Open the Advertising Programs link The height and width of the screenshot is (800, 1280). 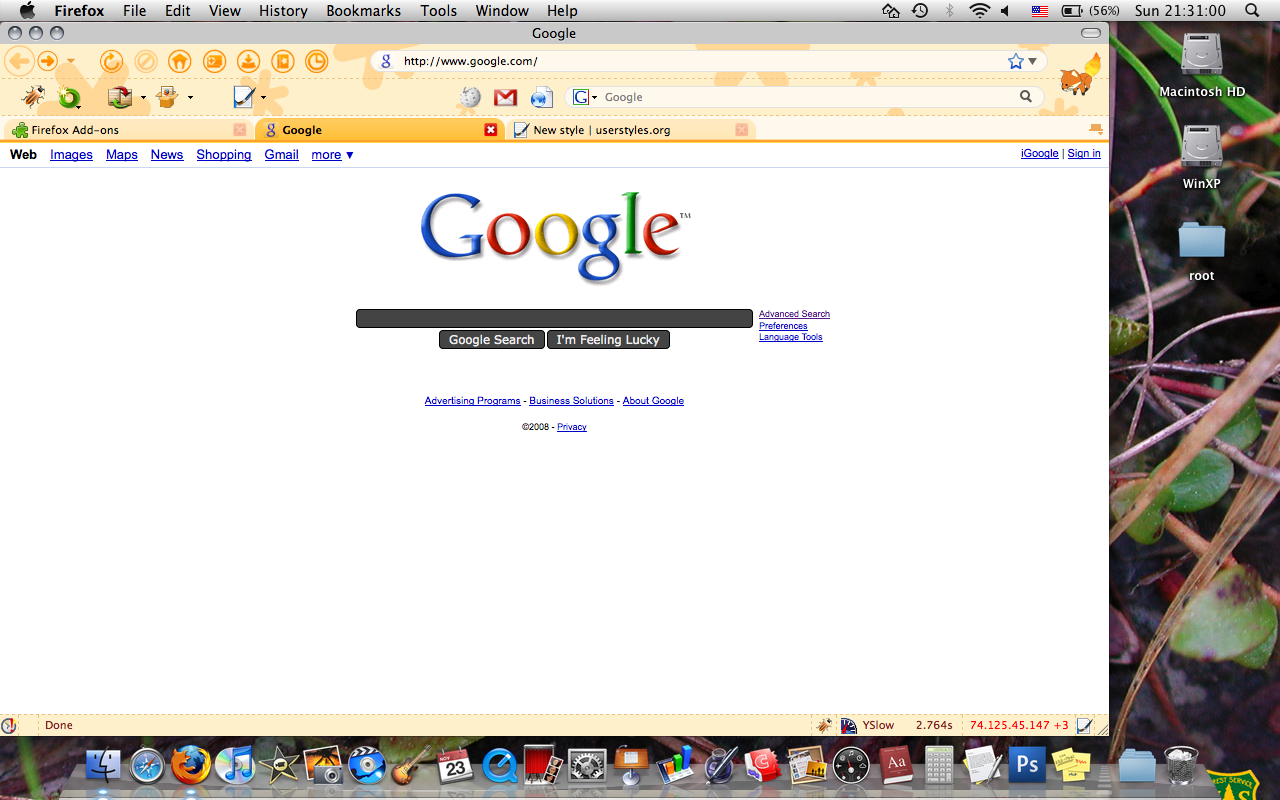pyautogui.click(x=472, y=401)
